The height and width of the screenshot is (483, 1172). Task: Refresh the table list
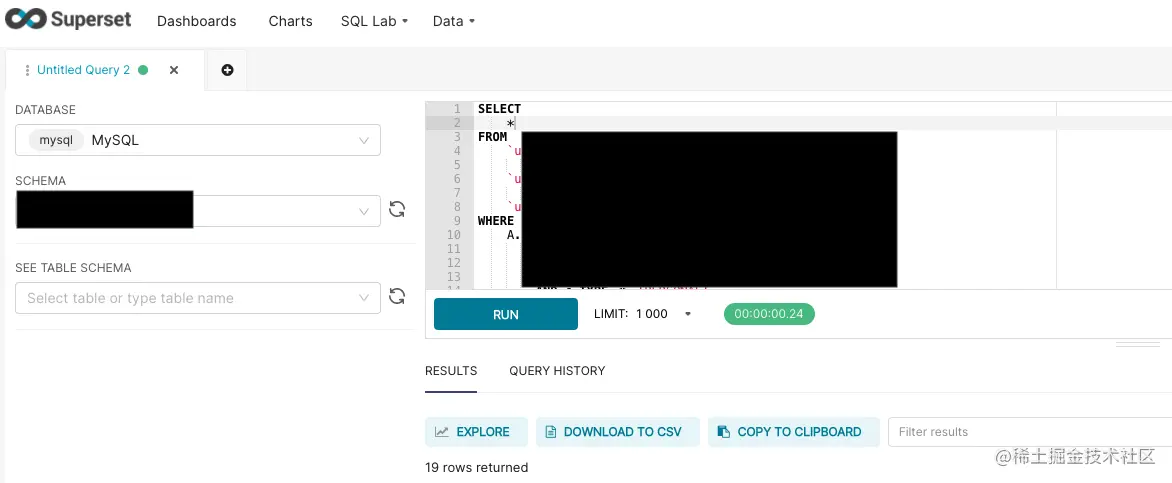click(398, 297)
